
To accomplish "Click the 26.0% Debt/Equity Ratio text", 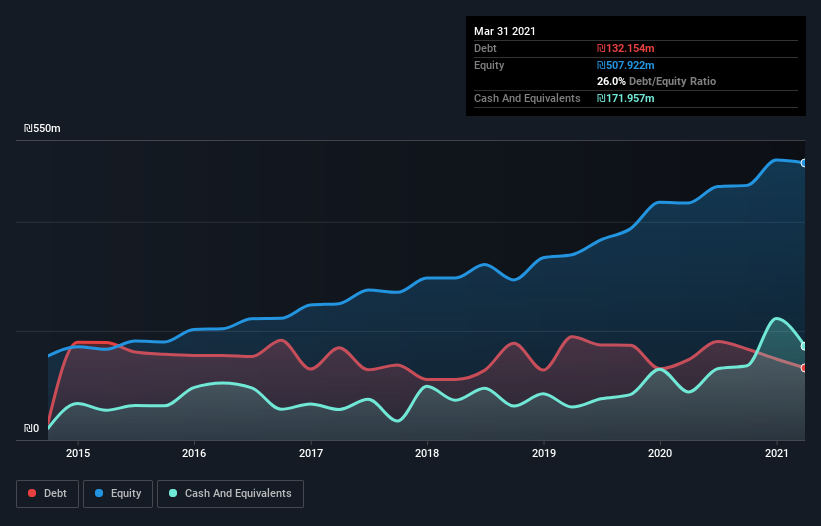I will [657, 81].
